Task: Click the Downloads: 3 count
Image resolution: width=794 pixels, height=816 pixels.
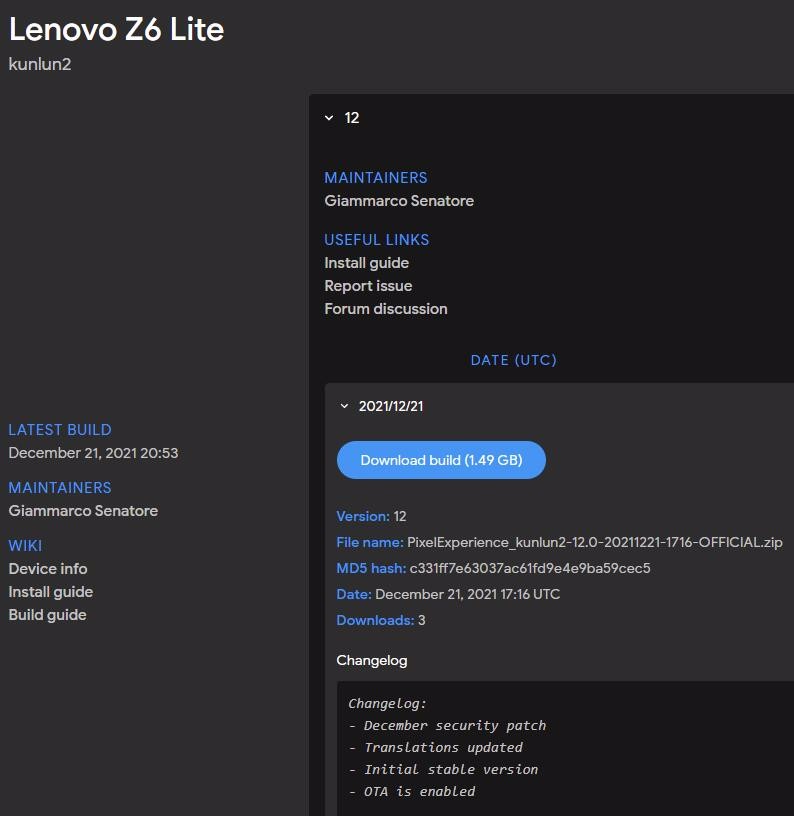Action: coord(381,620)
